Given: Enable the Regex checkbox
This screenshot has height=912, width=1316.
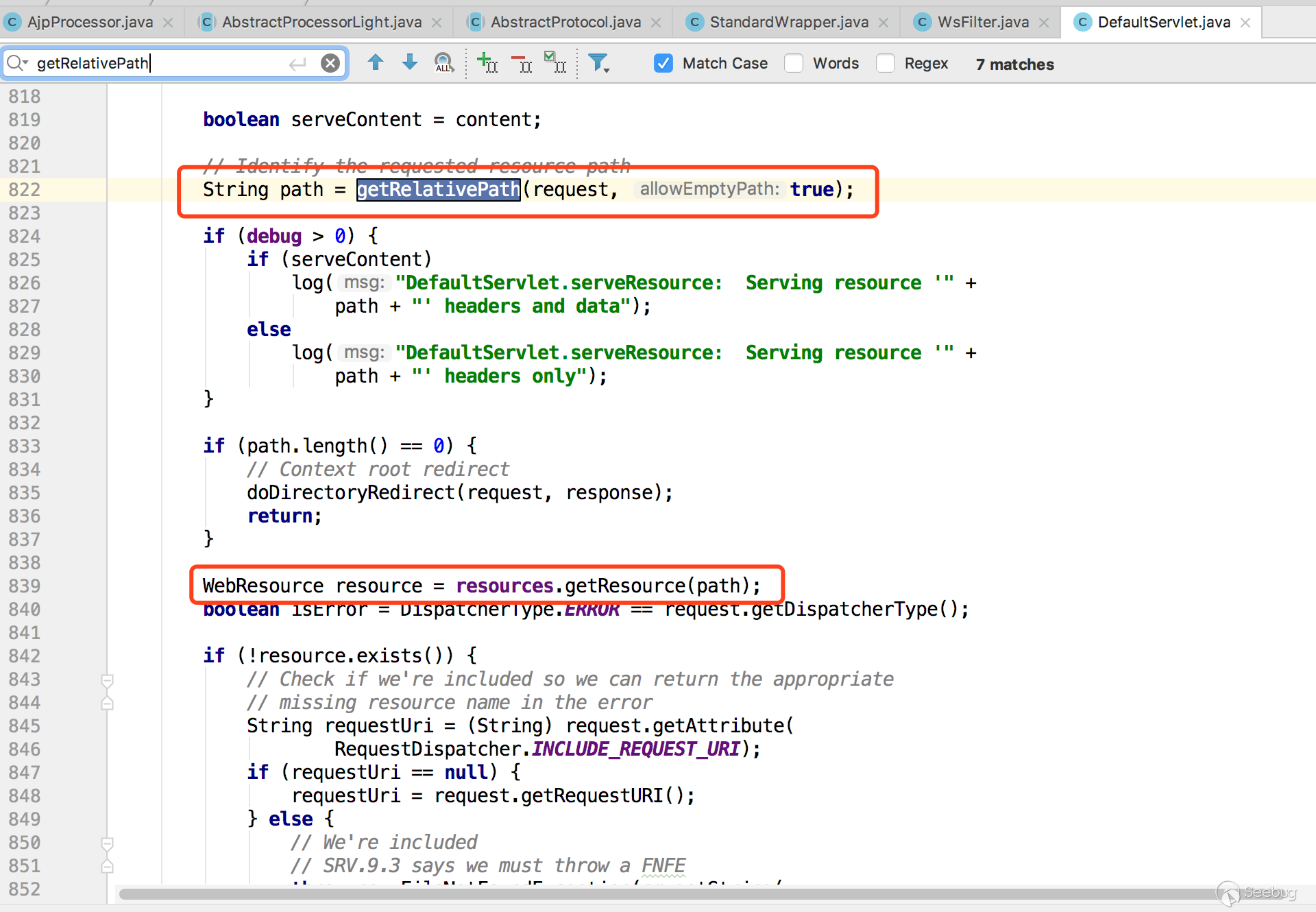Looking at the screenshot, I should click(886, 63).
